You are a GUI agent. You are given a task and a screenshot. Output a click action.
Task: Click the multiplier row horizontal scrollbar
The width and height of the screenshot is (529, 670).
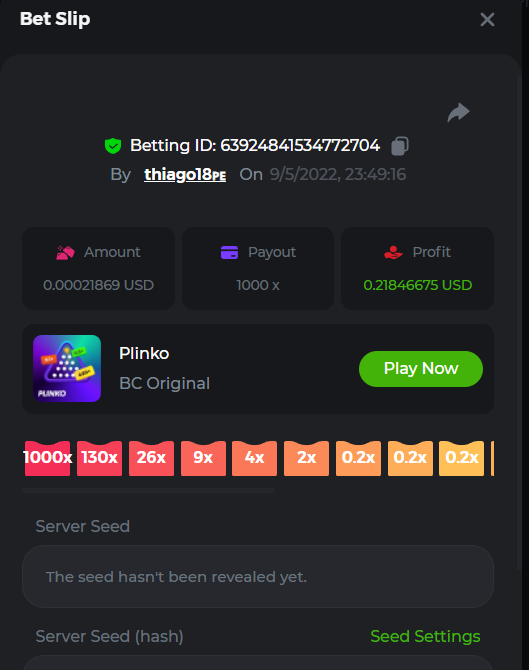pyautogui.click(x=149, y=491)
